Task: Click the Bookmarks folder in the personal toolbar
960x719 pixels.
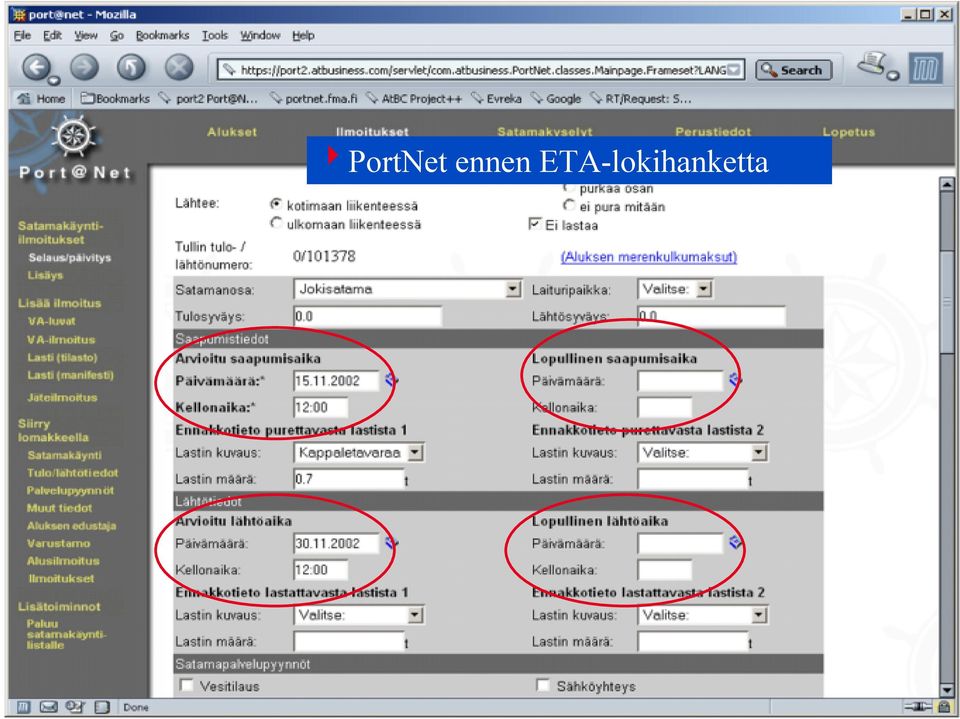Action: (115, 99)
